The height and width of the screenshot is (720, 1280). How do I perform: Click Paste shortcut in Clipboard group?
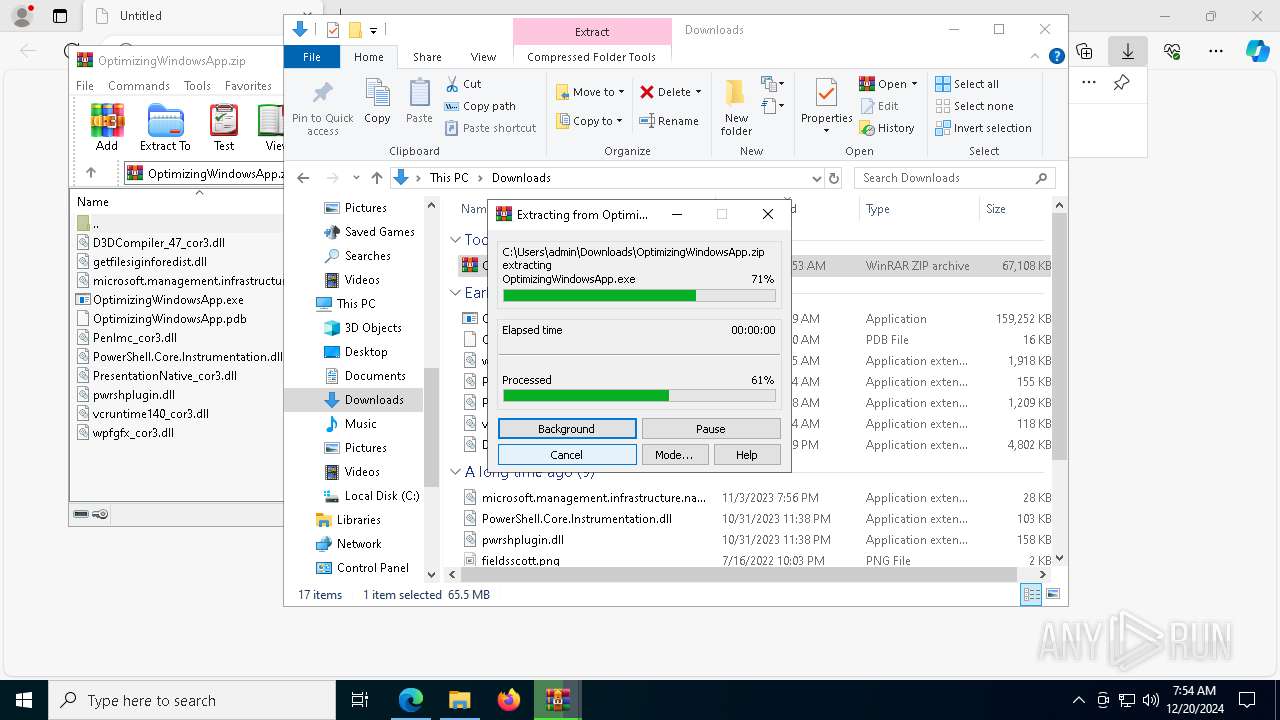coord(490,128)
